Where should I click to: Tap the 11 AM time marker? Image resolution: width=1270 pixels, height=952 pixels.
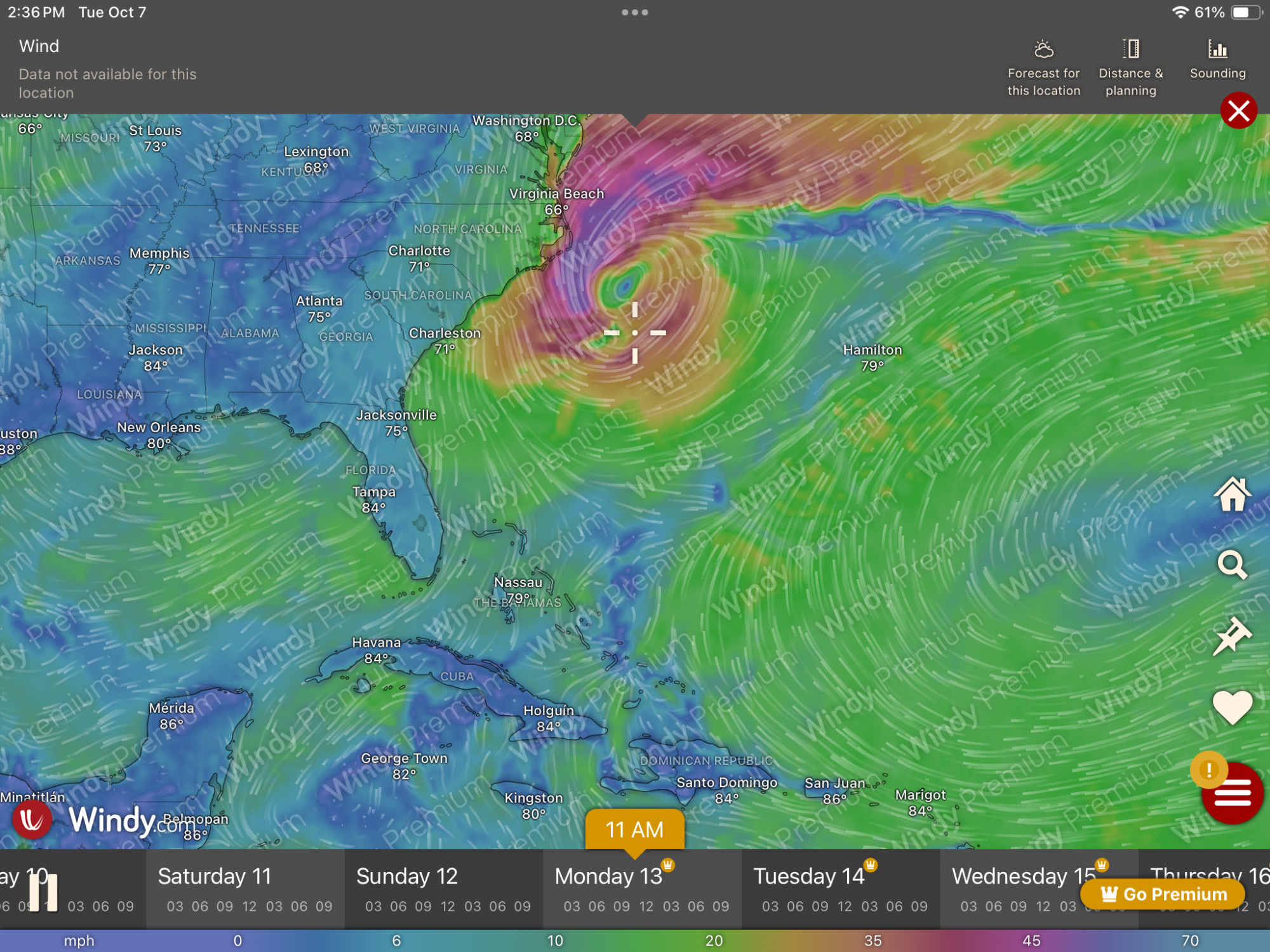click(x=634, y=829)
